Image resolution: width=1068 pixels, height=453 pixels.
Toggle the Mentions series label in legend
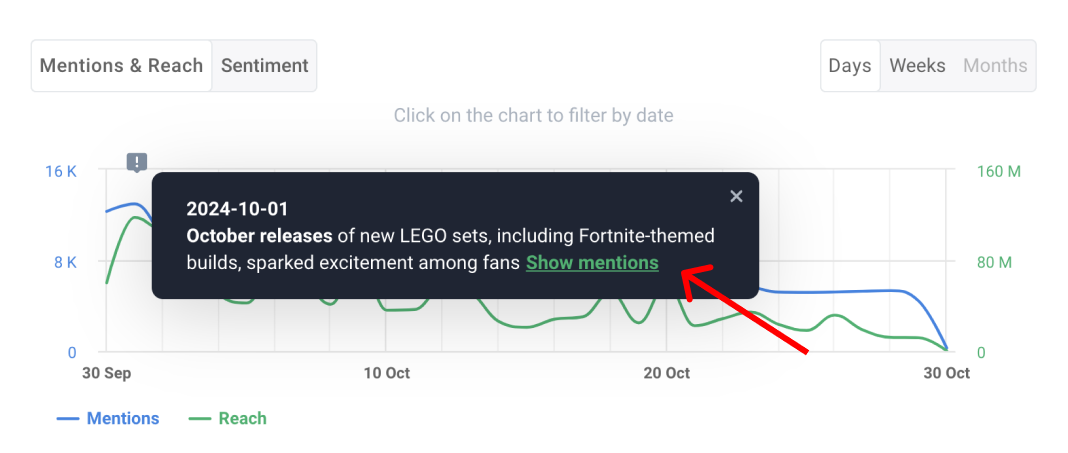click(x=123, y=419)
